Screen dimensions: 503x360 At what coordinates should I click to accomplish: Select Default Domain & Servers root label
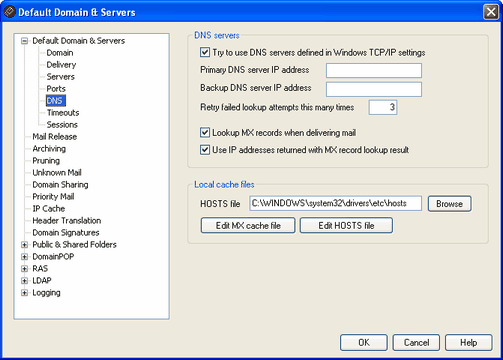pos(79,41)
